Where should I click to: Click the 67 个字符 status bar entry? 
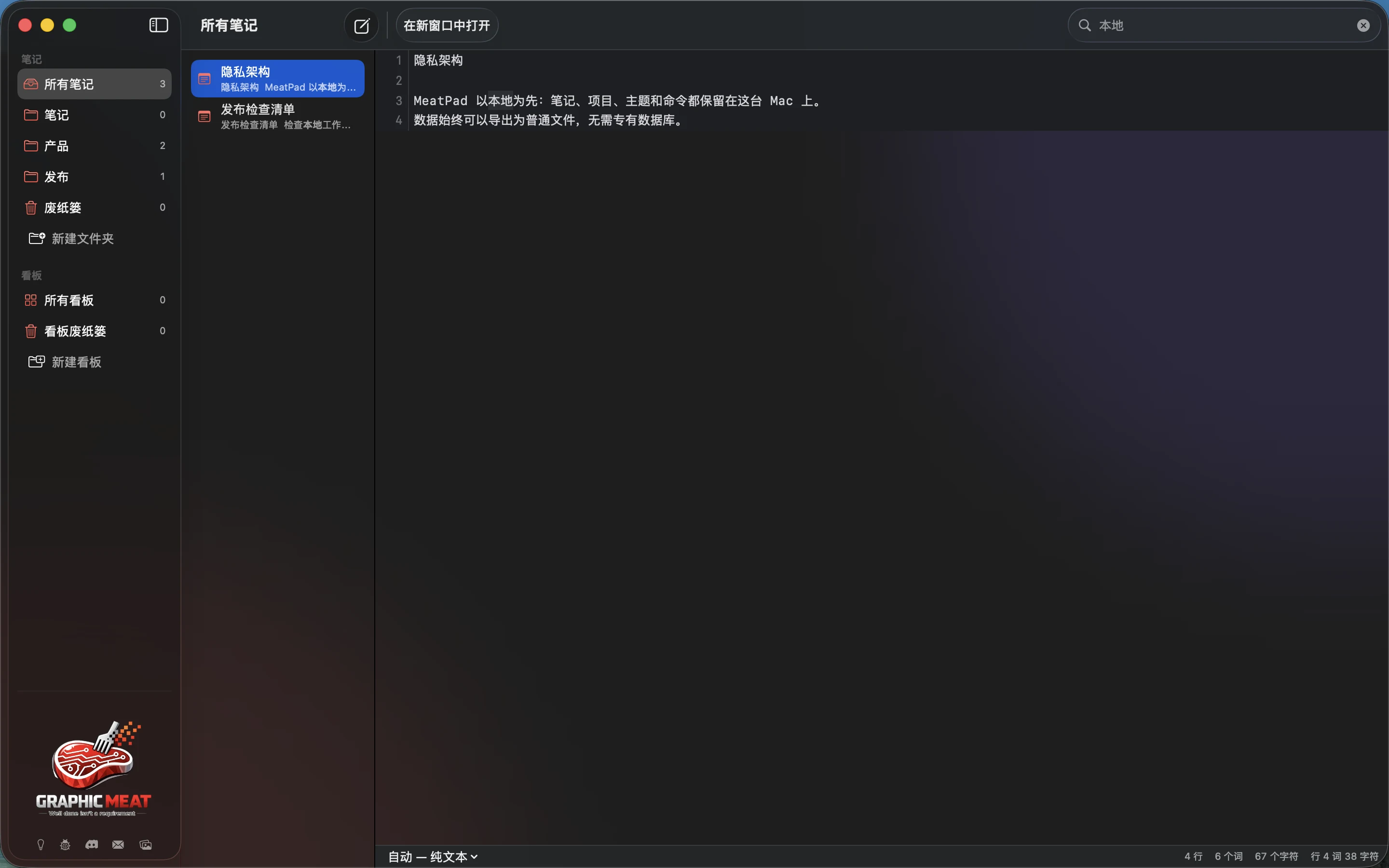1276,856
